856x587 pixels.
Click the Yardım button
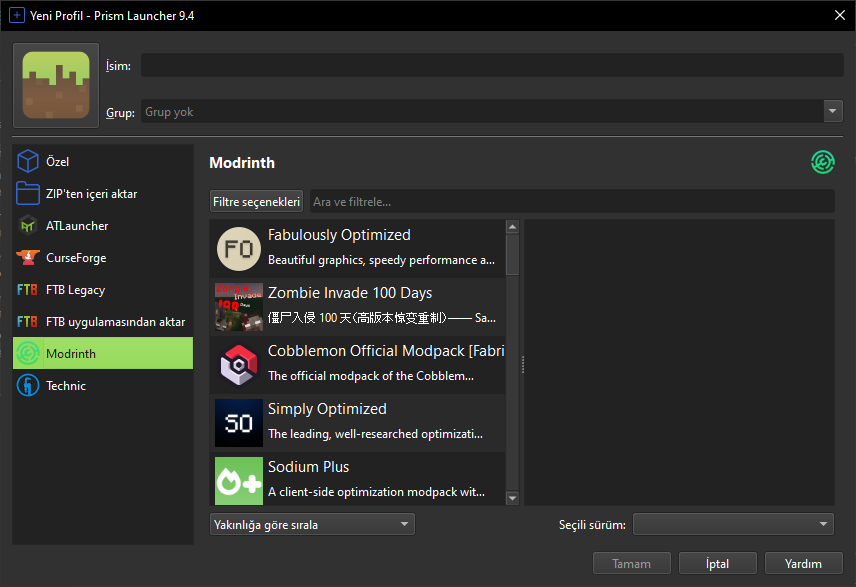[x=804, y=564]
